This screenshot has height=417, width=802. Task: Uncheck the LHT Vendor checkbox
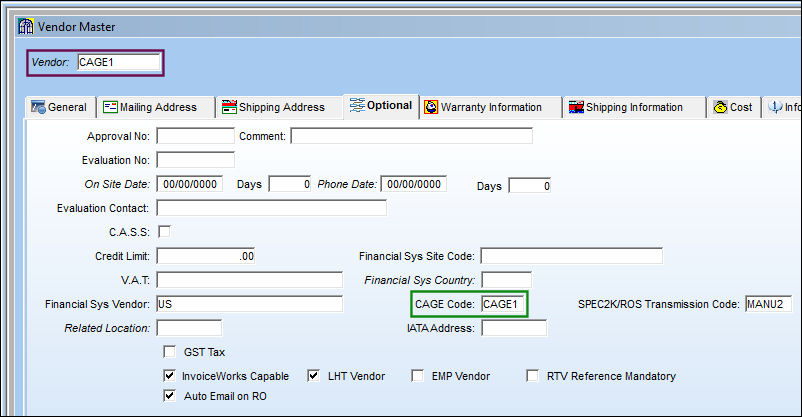(x=314, y=376)
